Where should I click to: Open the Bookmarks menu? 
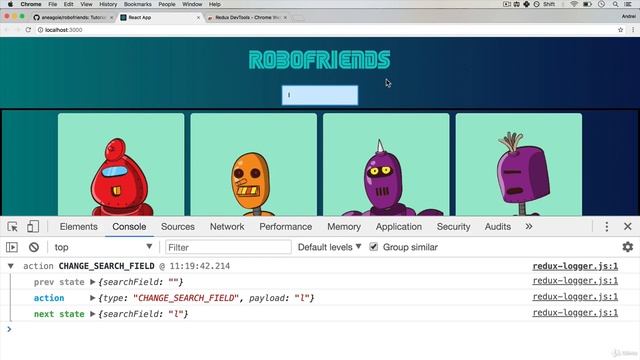point(138,4)
